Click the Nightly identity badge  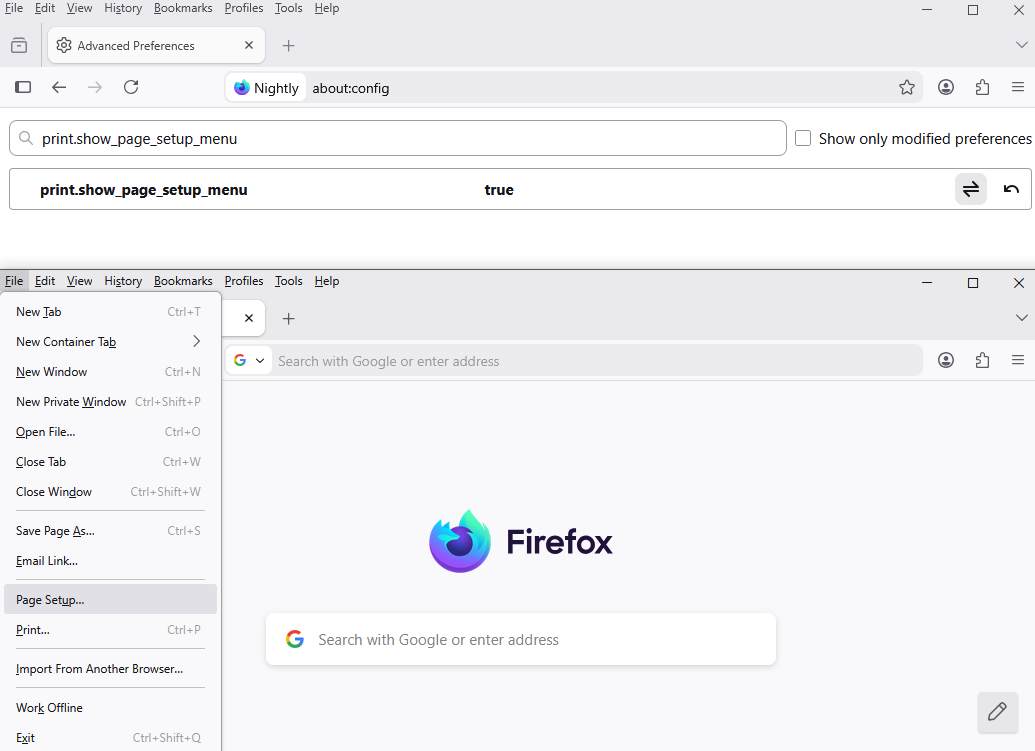point(266,88)
